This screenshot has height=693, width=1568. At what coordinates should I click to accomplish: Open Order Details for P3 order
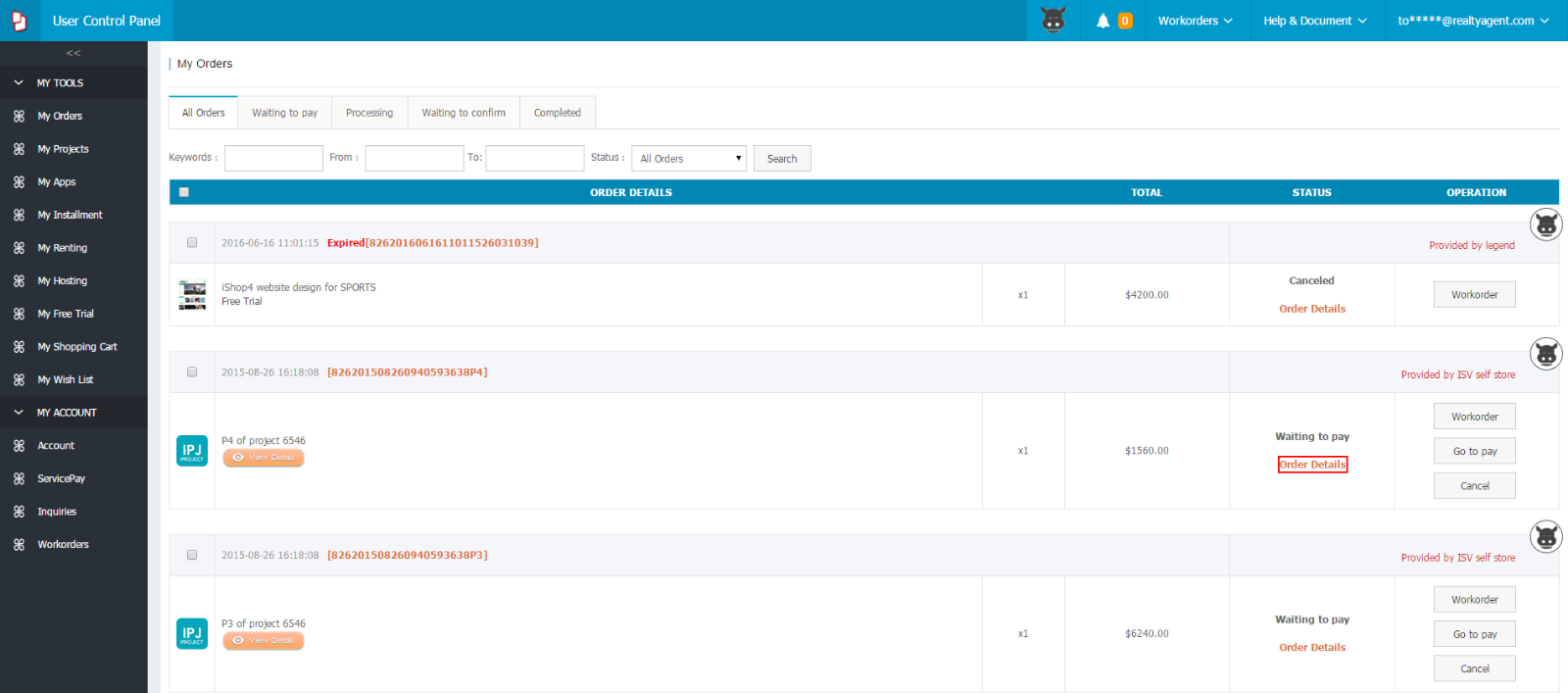click(x=1312, y=647)
